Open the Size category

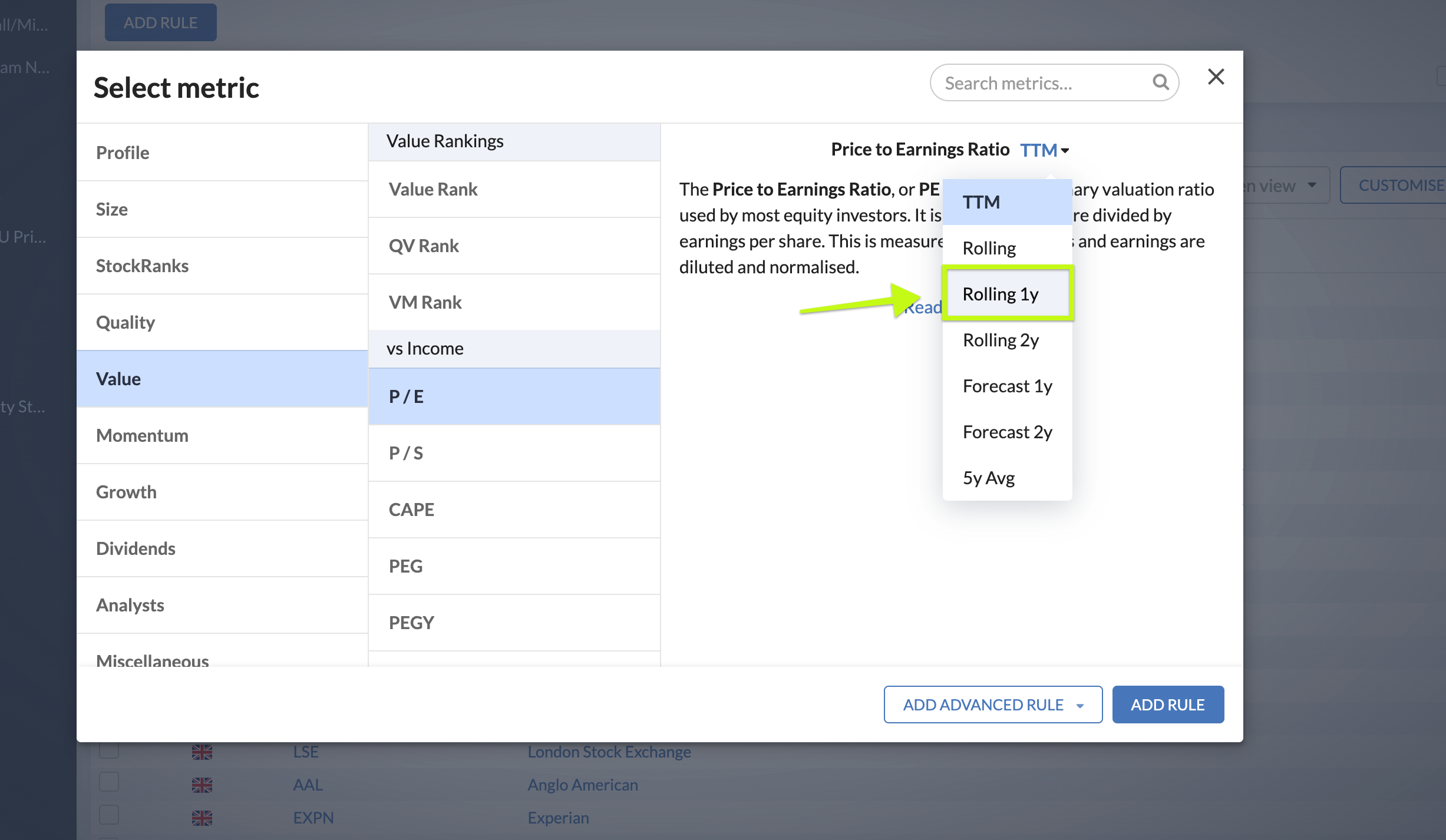point(222,209)
